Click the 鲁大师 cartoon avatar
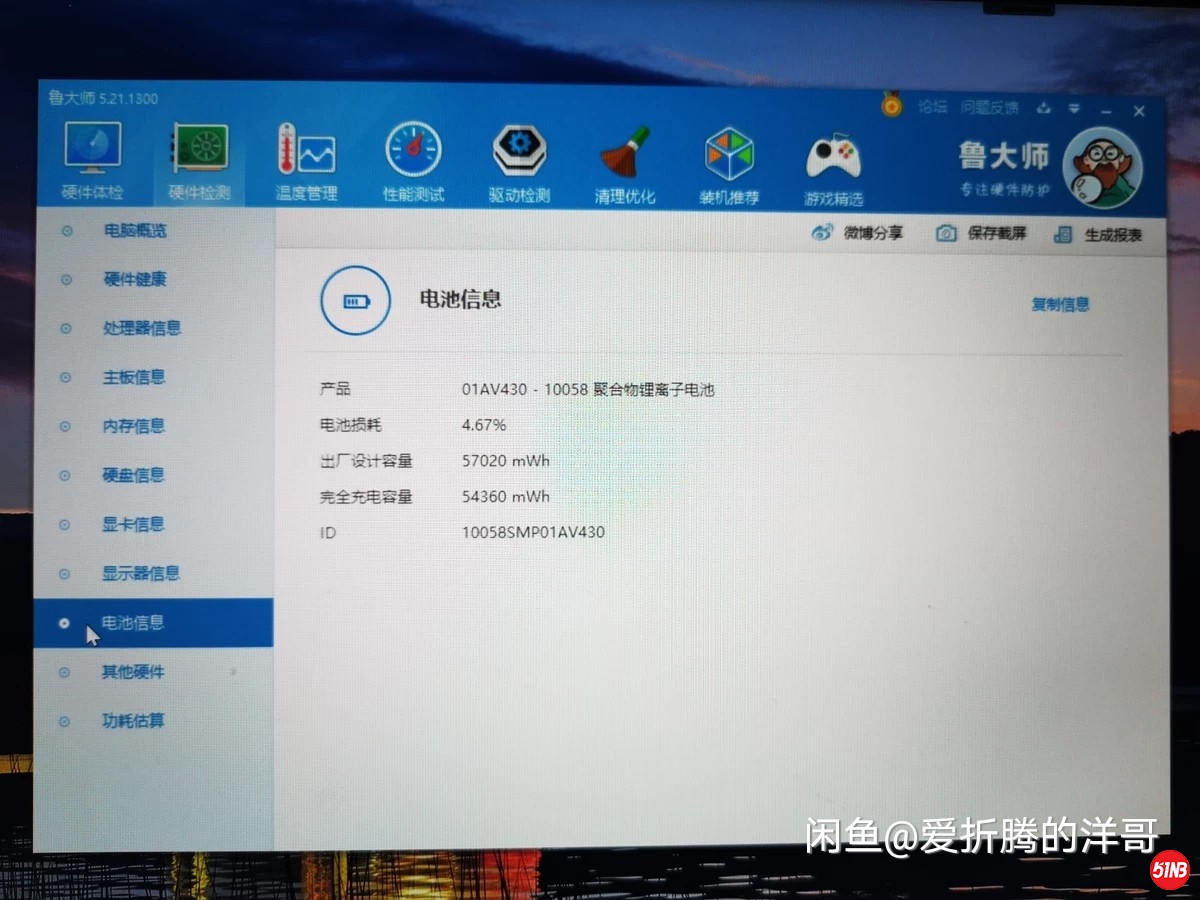 1101,168
